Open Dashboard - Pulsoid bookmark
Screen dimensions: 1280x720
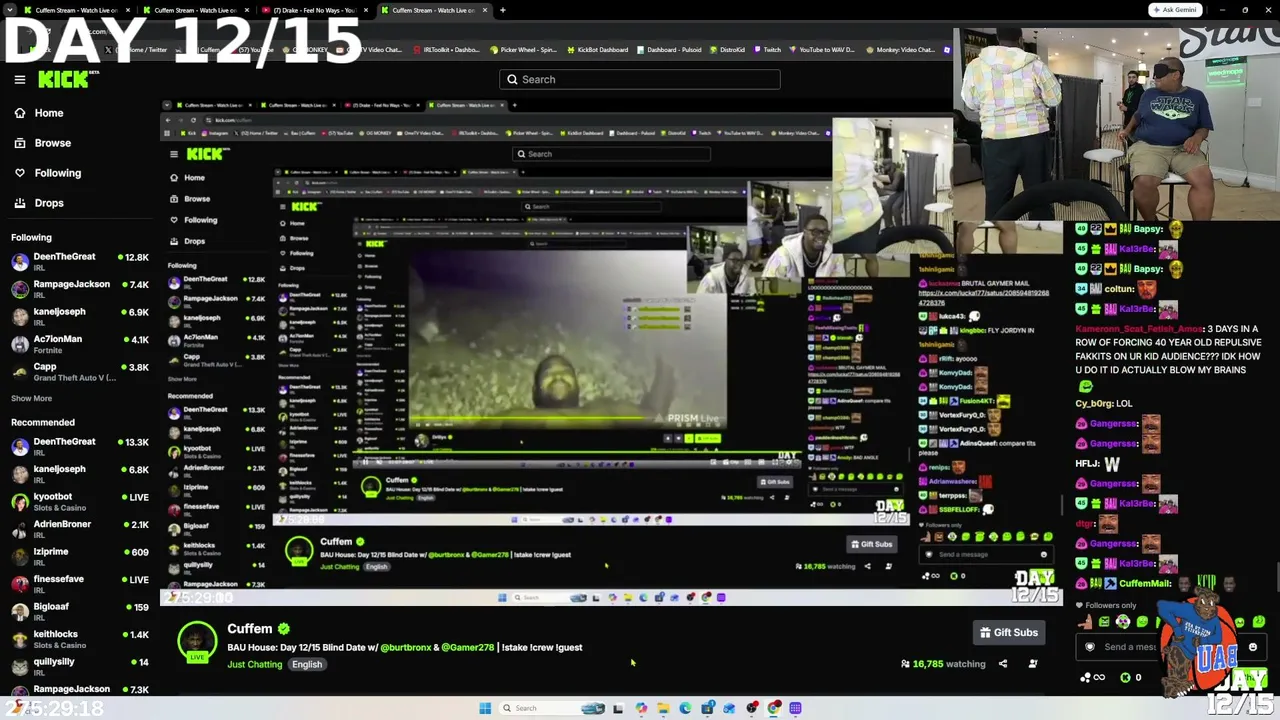(x=670, y=50)
